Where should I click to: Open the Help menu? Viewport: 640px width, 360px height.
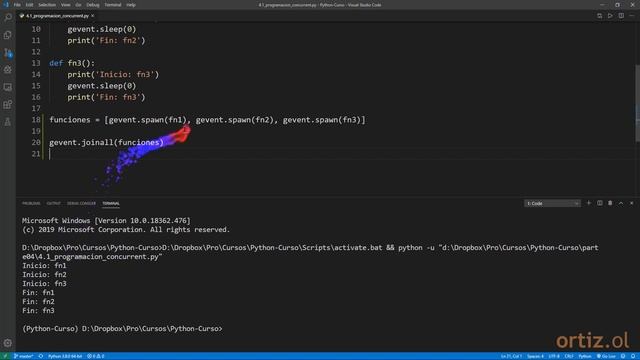pyautogui.click(x=131, y=5)
